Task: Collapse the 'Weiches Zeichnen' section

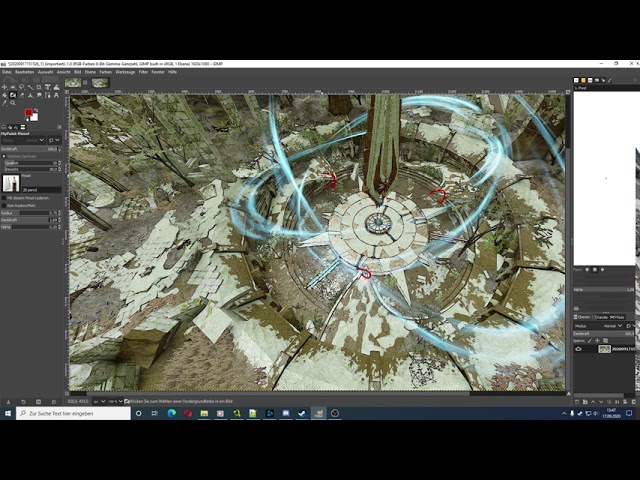Action: pos(4,156)
